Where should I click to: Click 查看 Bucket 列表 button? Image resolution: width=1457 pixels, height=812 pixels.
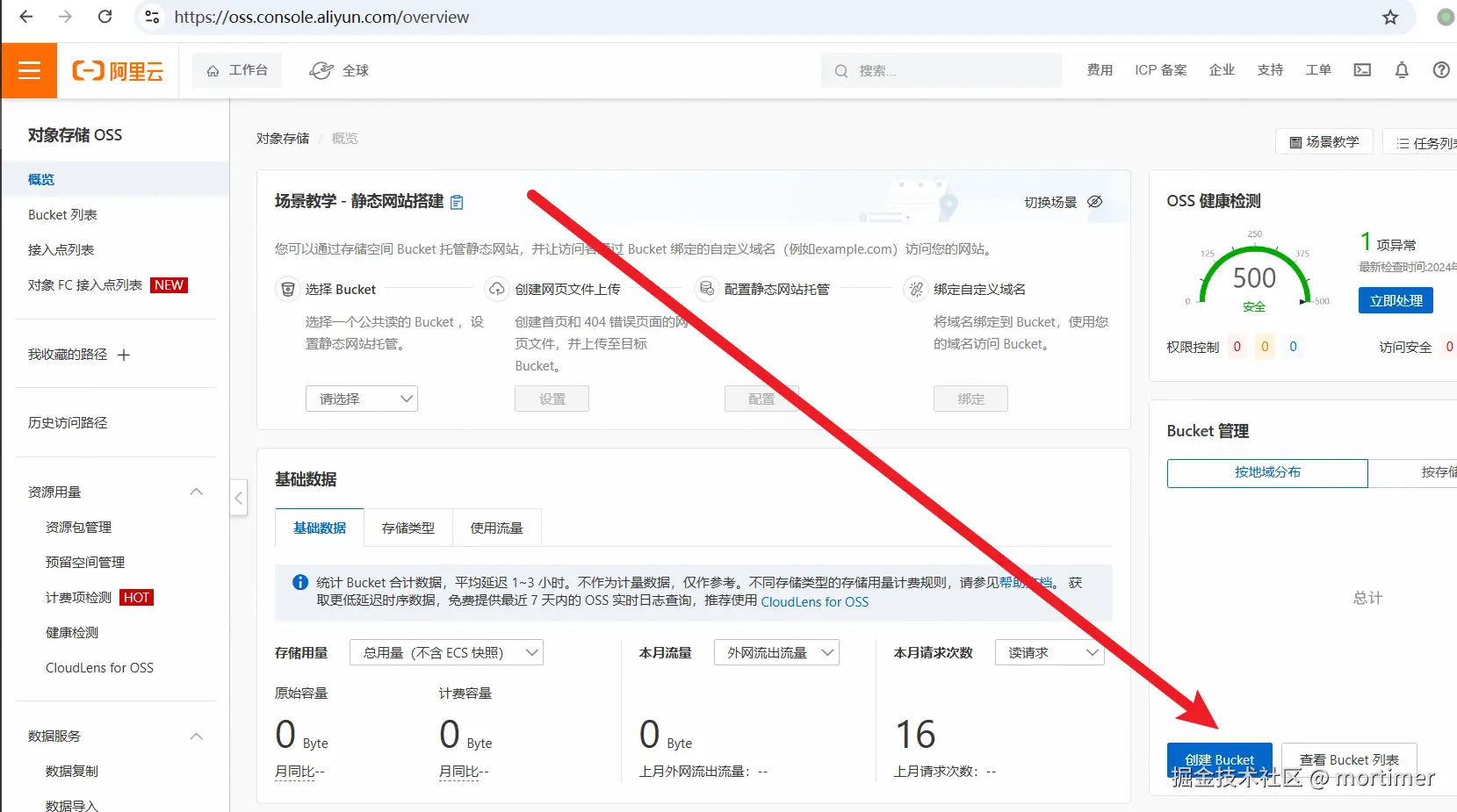pos(1349,759)
